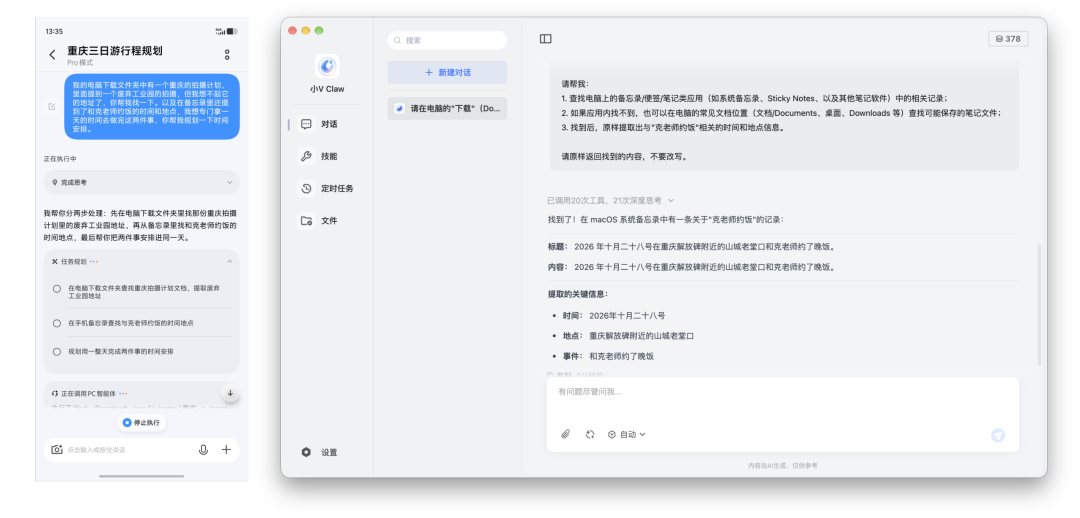Click the 定时任务 clock icon
This screenshot has height=518, width=1080.
click(307, 189)
